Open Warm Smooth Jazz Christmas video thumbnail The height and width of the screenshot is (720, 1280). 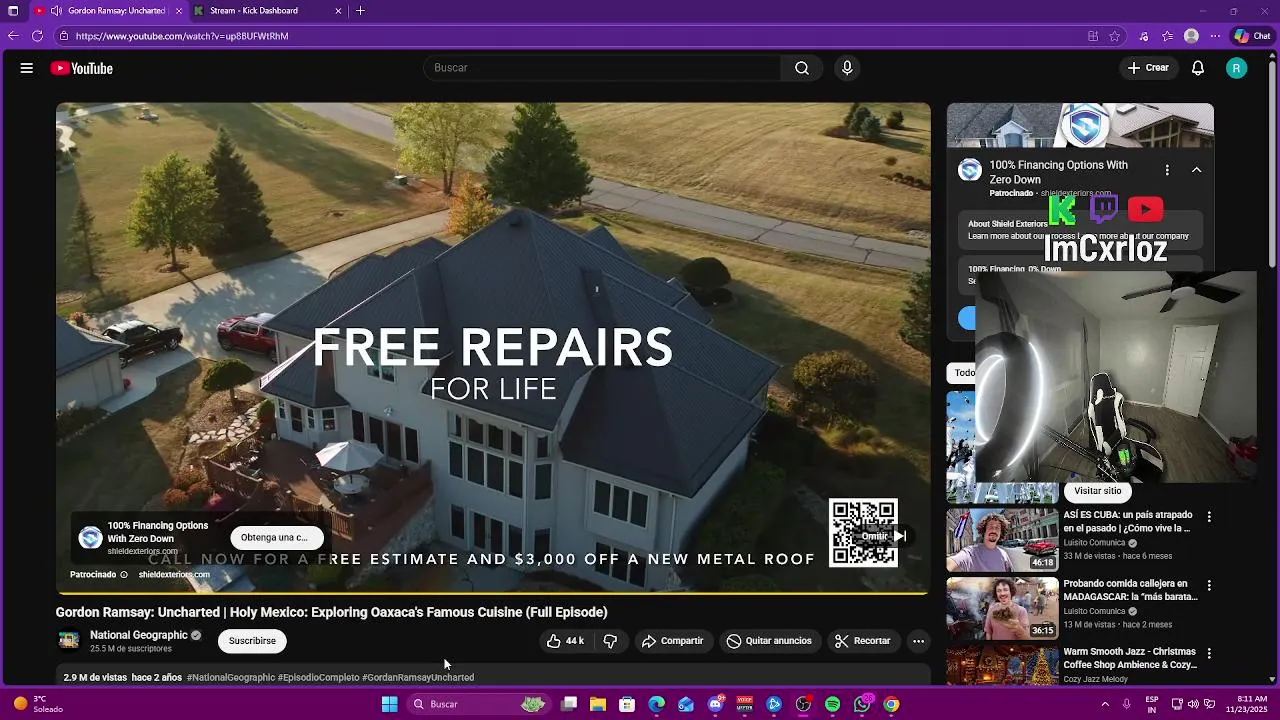(1002, 665)
